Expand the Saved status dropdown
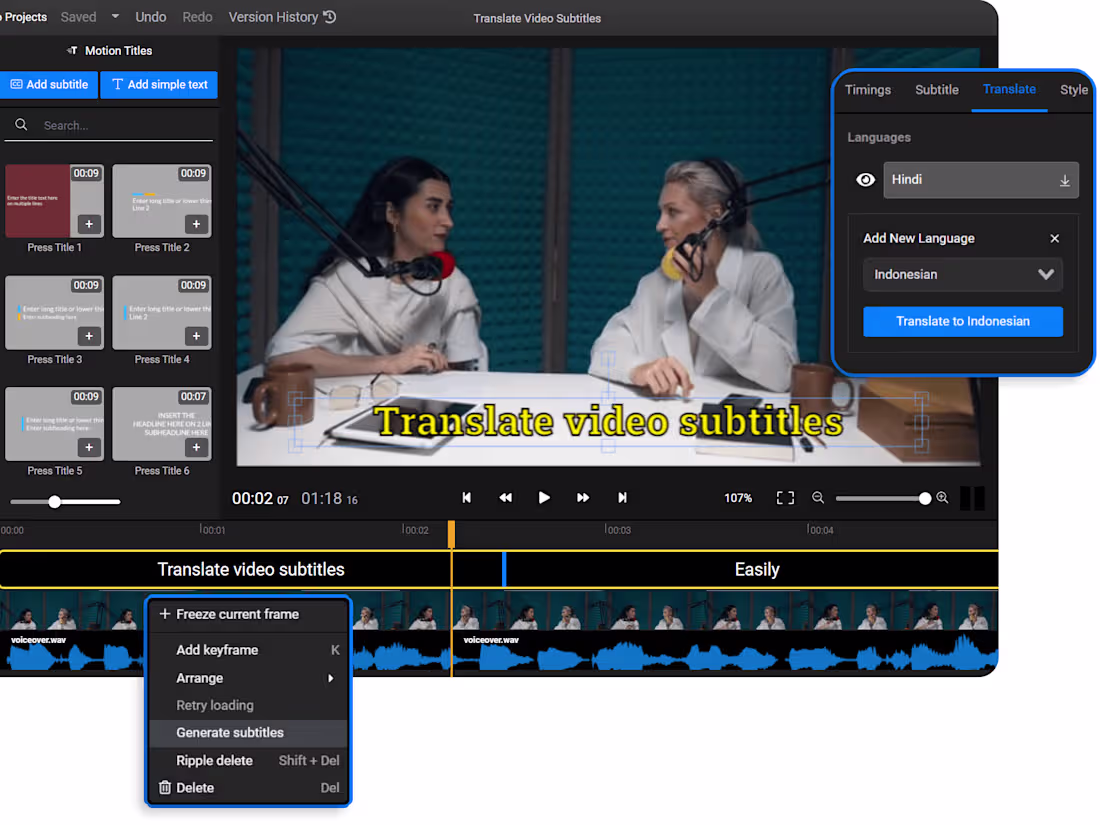This screenshot has width=1100, height=825. coord(113,16)
